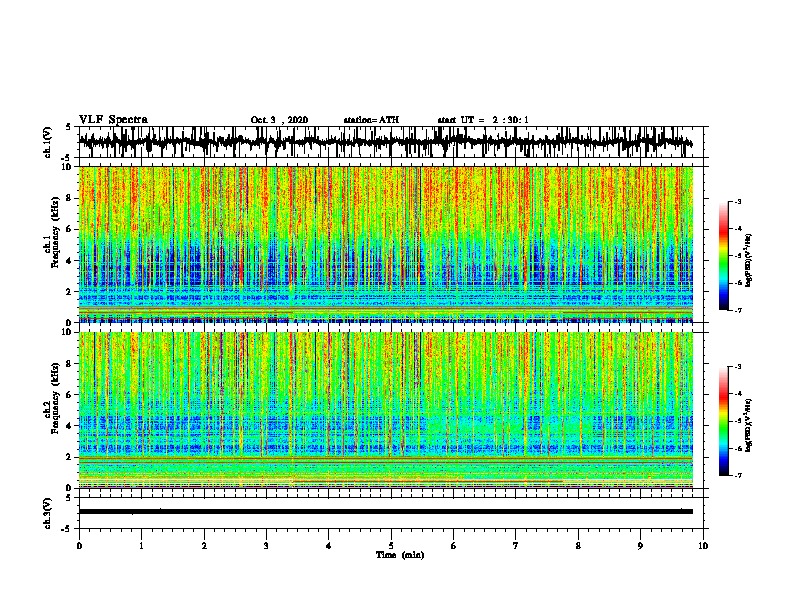This screenshot has width=792, height=612.
Task: Click the "Time (min)" x-axis label
Action: [400, 555]
